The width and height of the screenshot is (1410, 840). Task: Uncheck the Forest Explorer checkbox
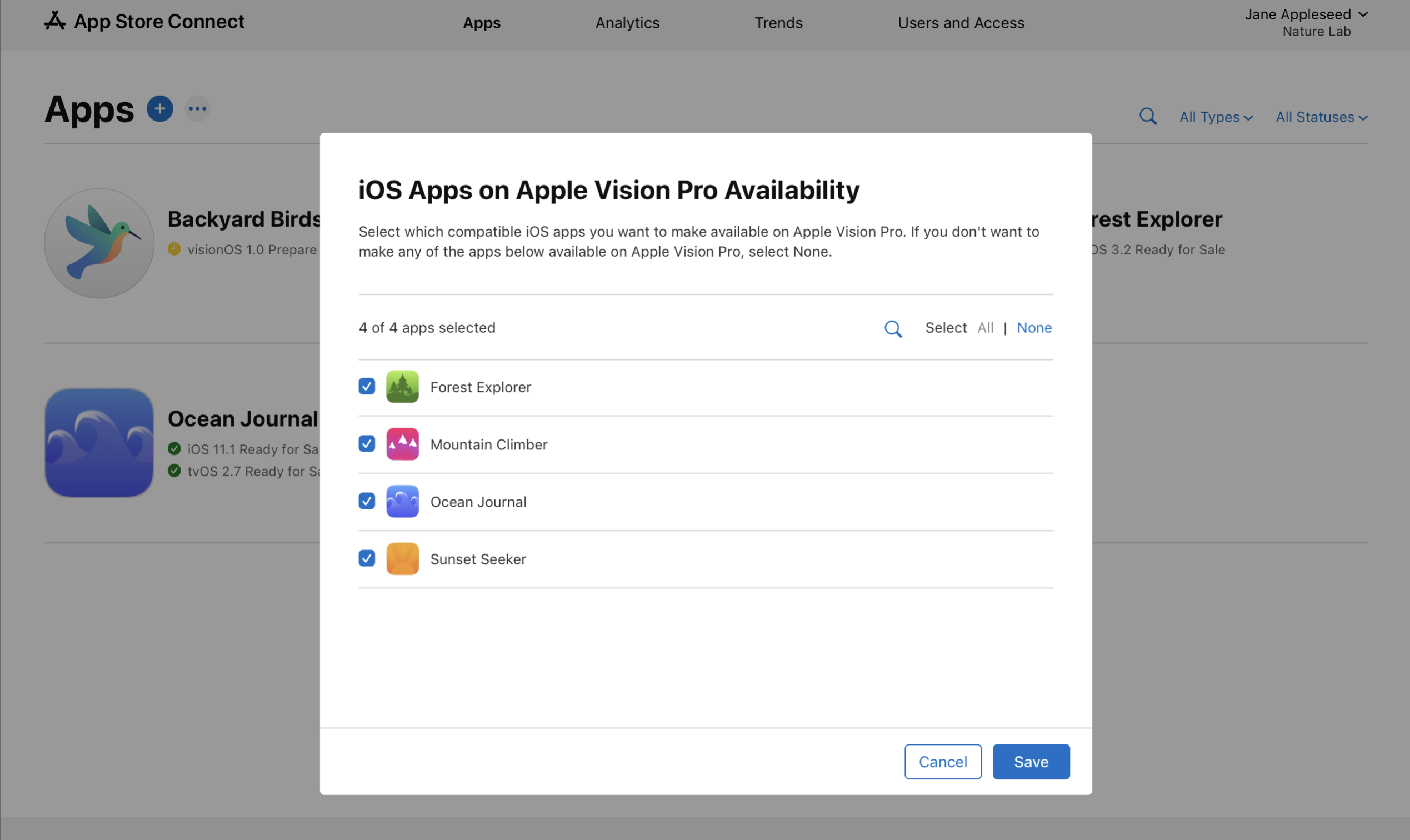tap(366, 386)
